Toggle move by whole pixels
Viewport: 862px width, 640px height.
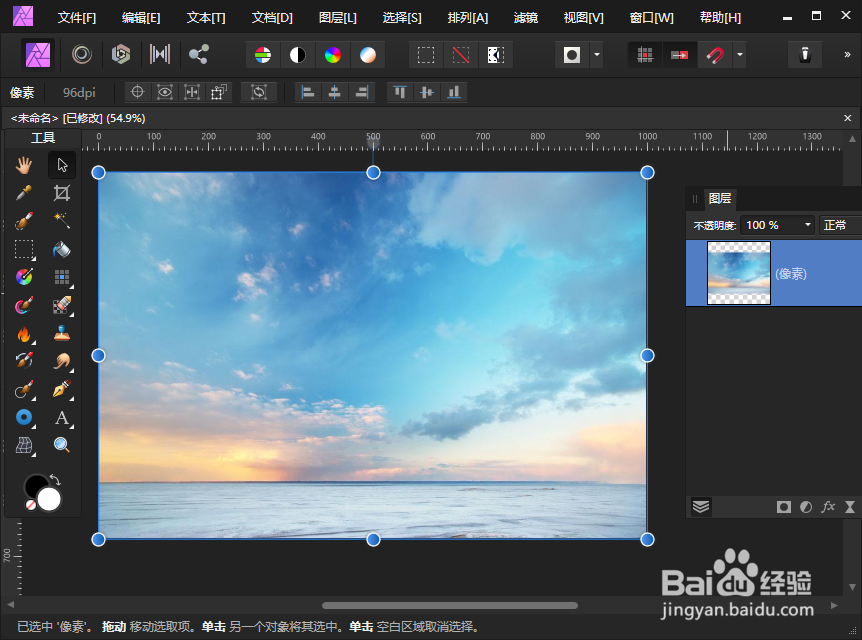click(678, 54)
